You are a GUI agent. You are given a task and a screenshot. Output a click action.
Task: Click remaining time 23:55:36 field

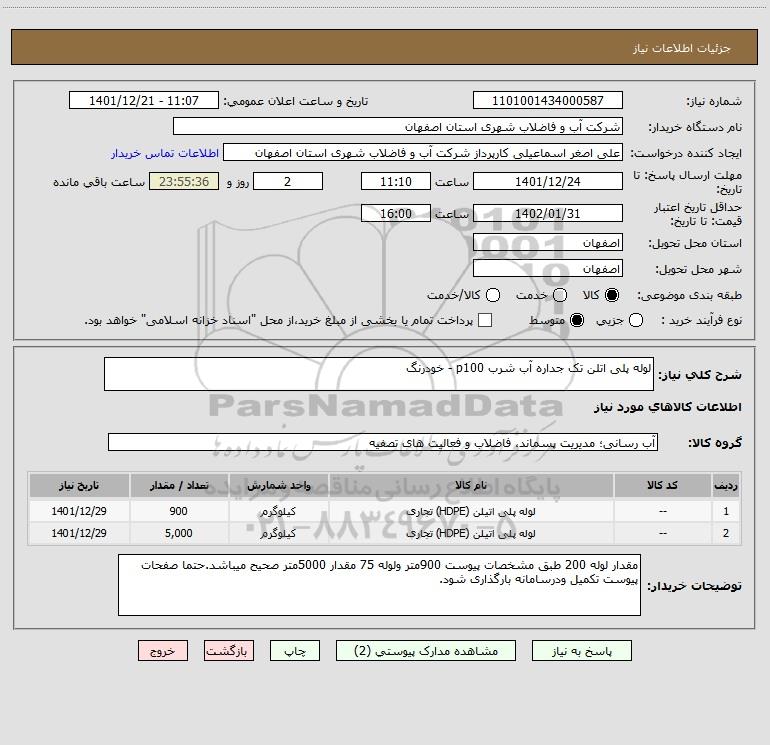click(184, 181)
